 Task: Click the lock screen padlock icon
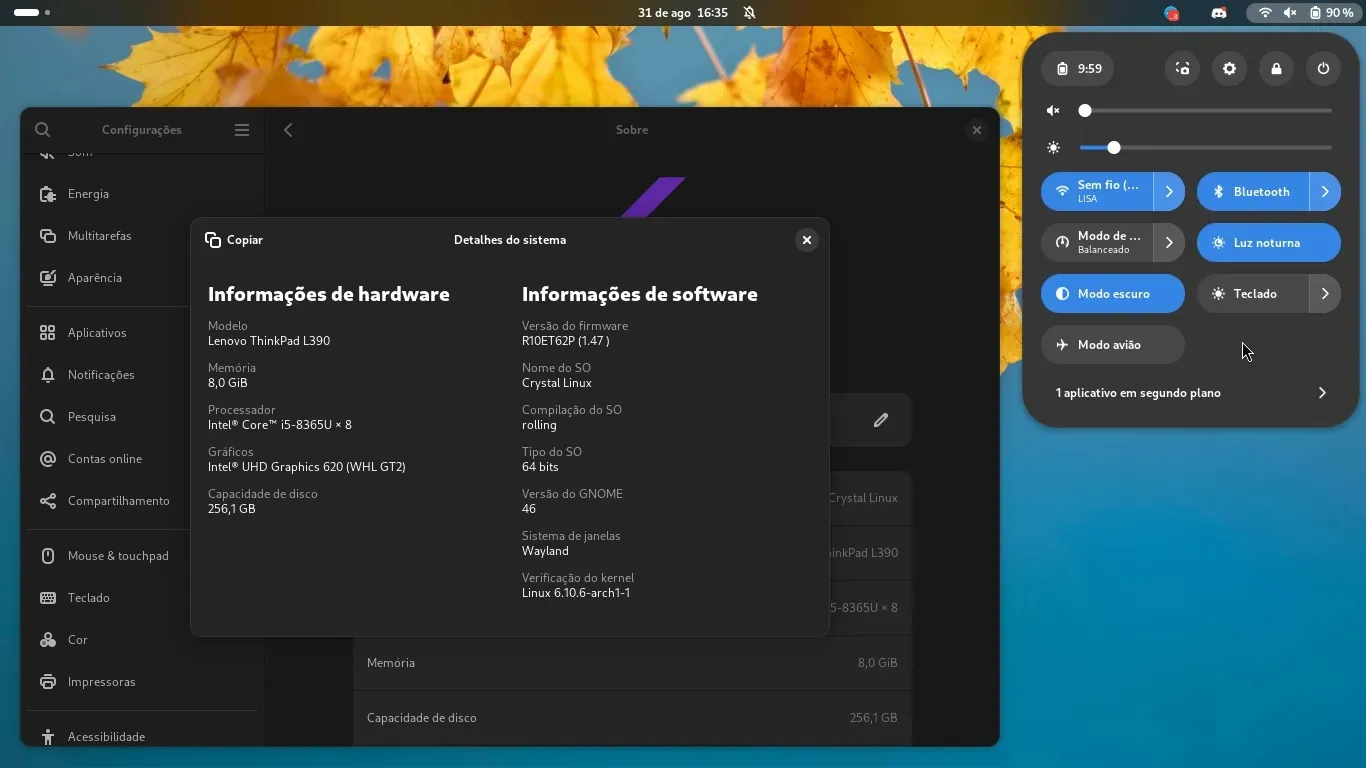click(1276, 69)
